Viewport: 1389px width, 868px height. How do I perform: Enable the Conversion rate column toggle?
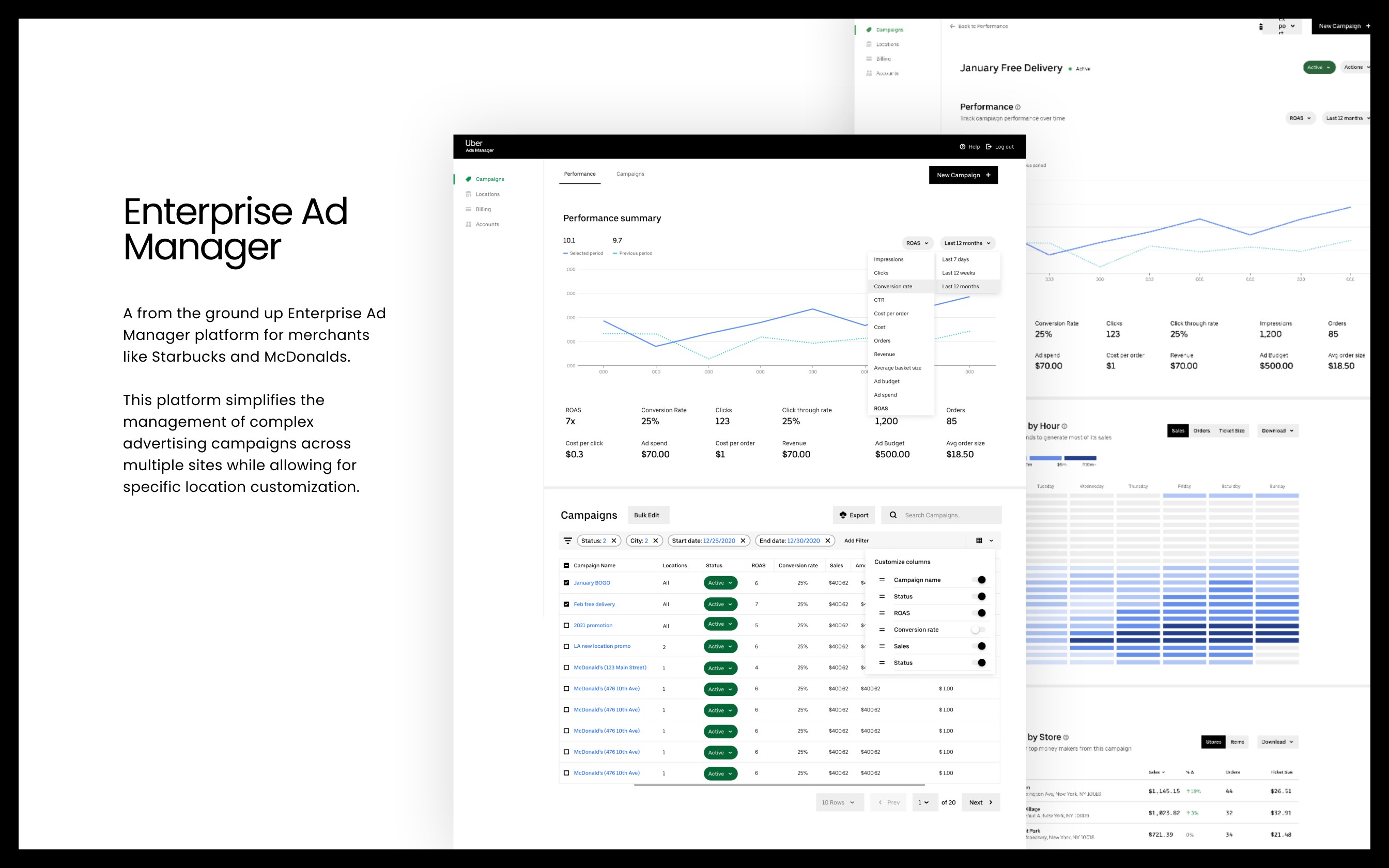click(978, 630)
